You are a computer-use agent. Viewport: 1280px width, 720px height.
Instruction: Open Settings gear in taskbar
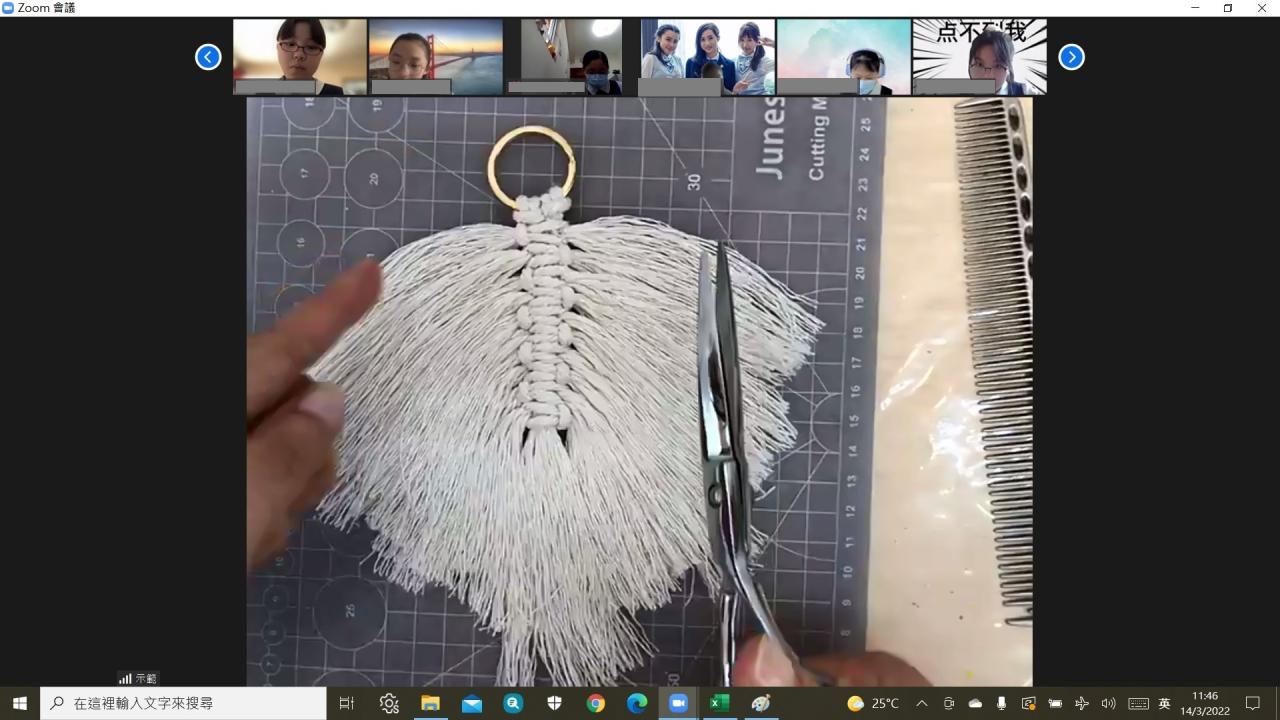coord(389,703)
